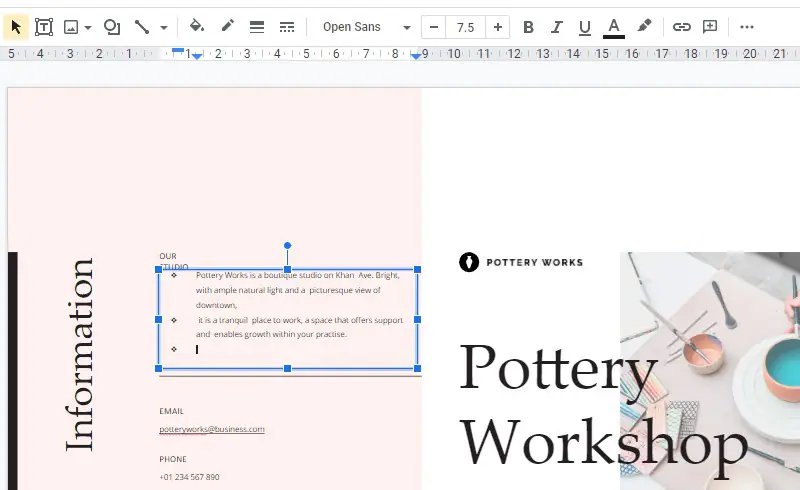Toggle bold formatting

point(529,27)
